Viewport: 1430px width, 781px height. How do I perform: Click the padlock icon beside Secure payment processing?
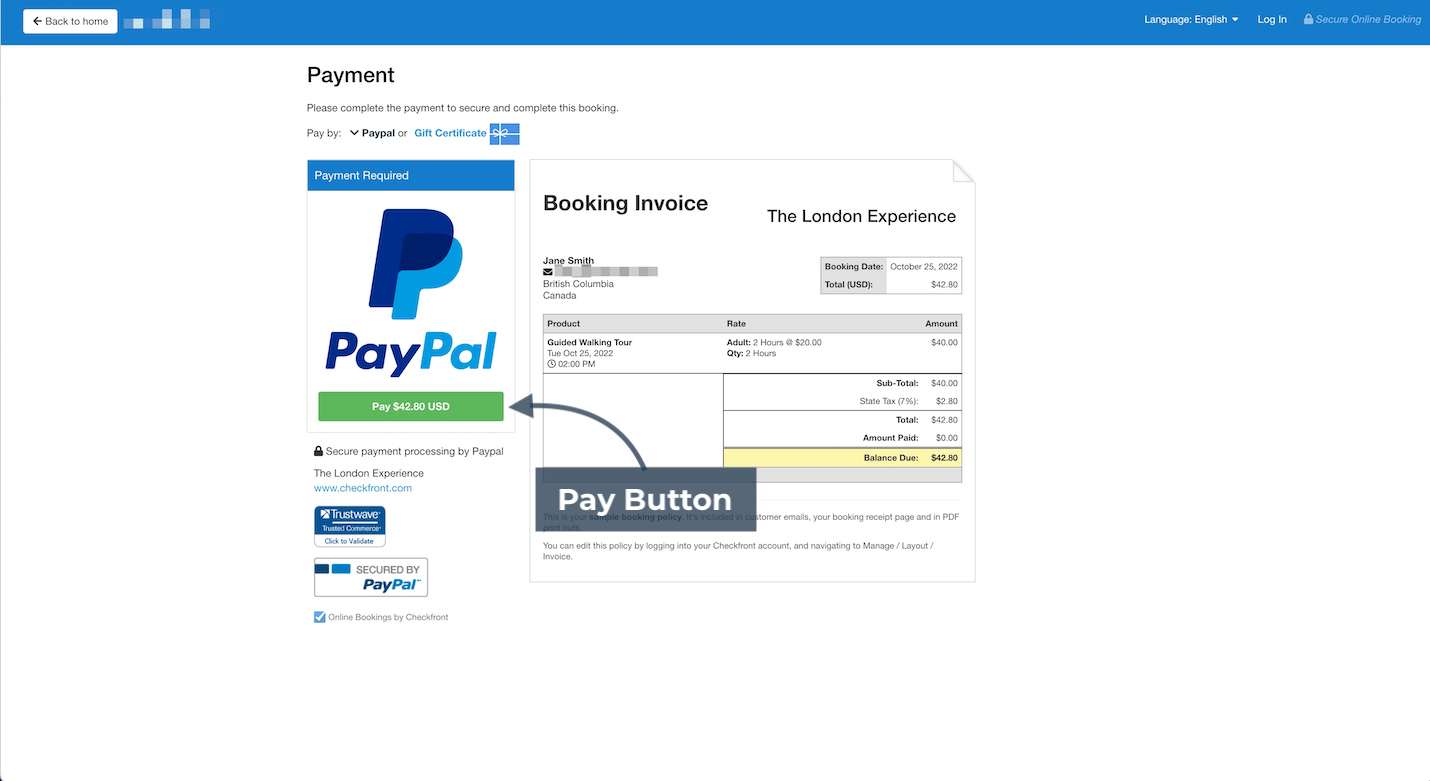click(x=318, y=452)
